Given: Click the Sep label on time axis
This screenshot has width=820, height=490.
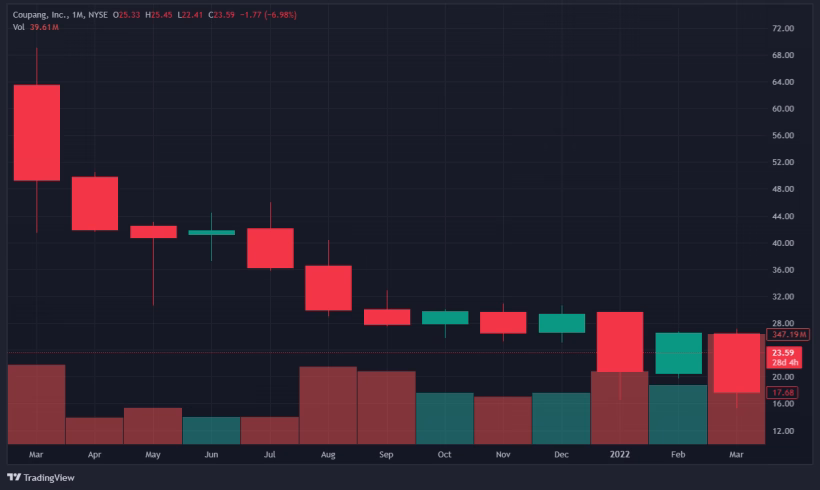Looking at the screenshot, I should tap(386, 454).
